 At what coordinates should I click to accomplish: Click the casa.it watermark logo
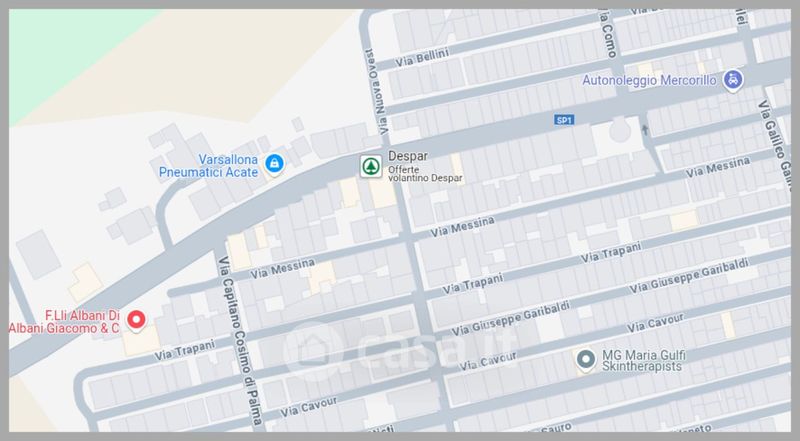398,350
